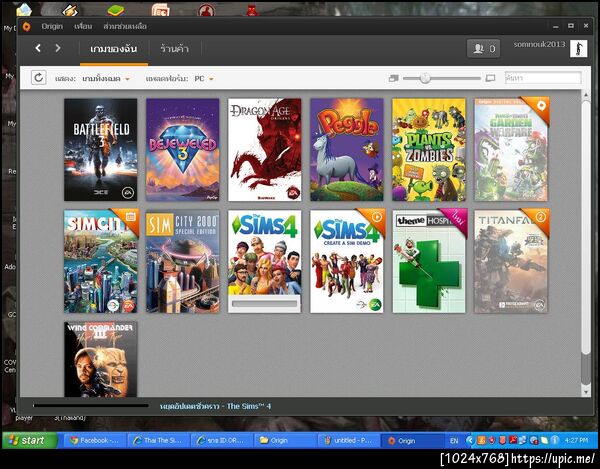
Task: Refresh the game library
Action: tap(39, 78)
